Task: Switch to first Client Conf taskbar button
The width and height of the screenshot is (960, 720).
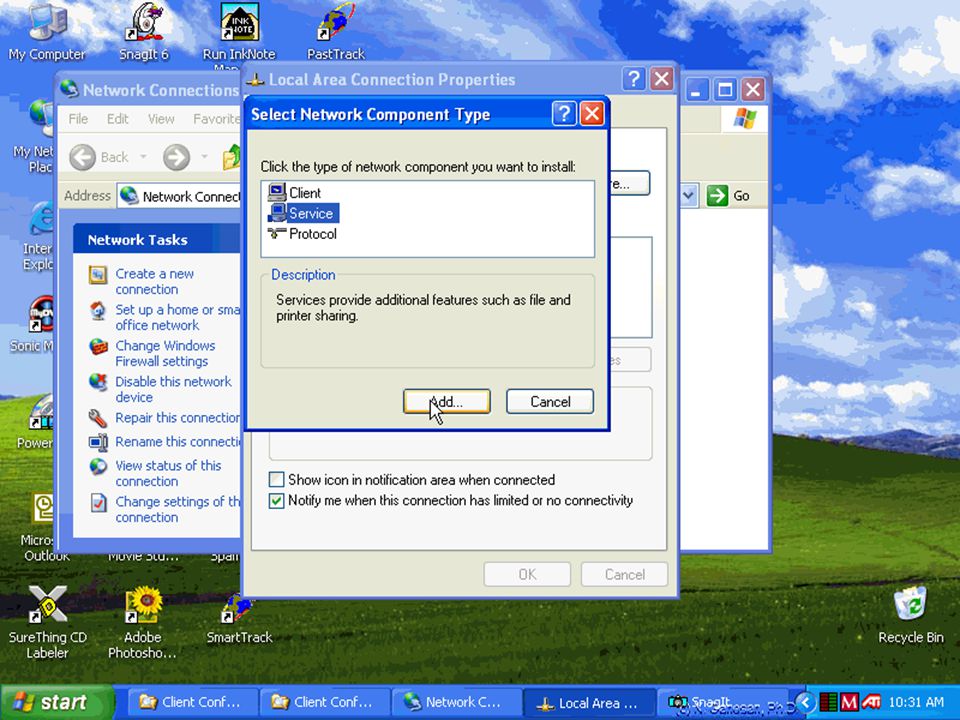Action: (x=193, y=702)
